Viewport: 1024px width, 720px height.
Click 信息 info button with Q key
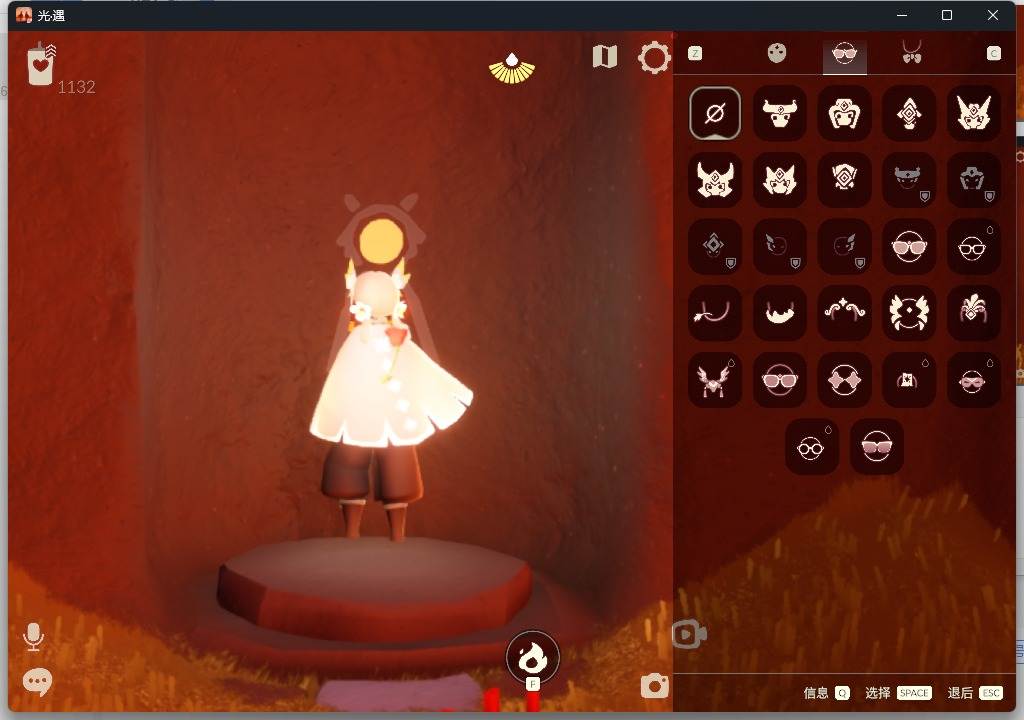[826, 693]
